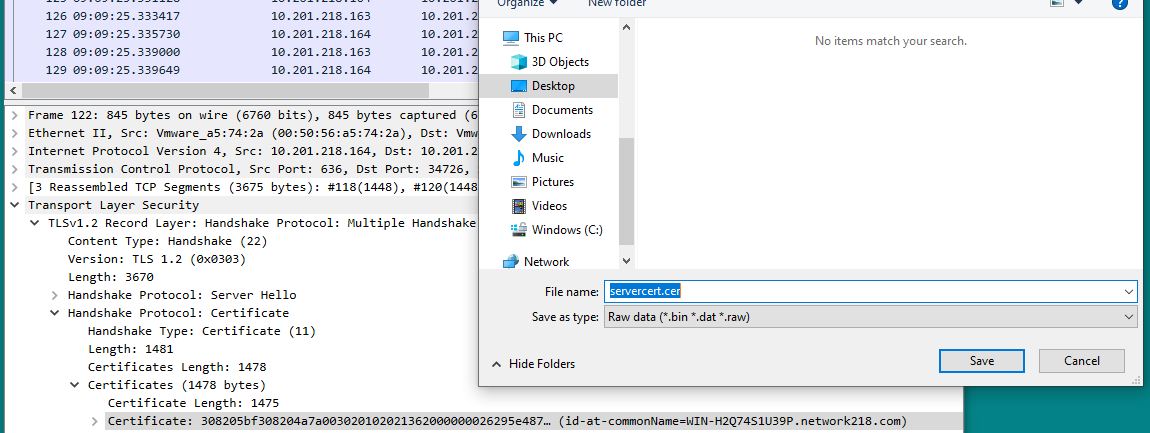Expand the Internet Protocol Version 4 row

(x=15, y=151)
